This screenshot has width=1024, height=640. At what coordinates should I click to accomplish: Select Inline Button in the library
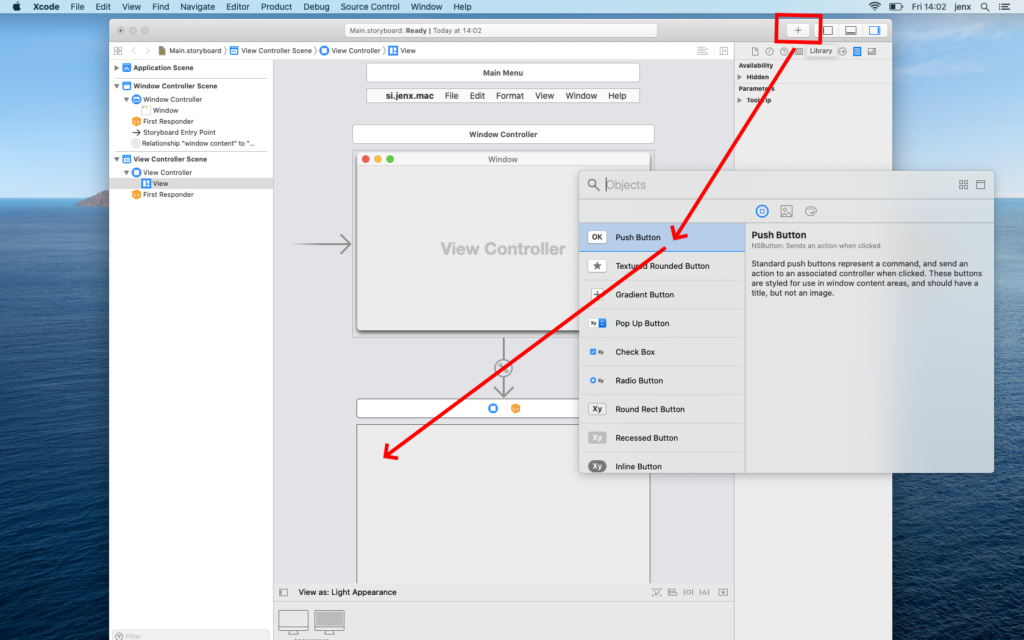tap(662, 465)
